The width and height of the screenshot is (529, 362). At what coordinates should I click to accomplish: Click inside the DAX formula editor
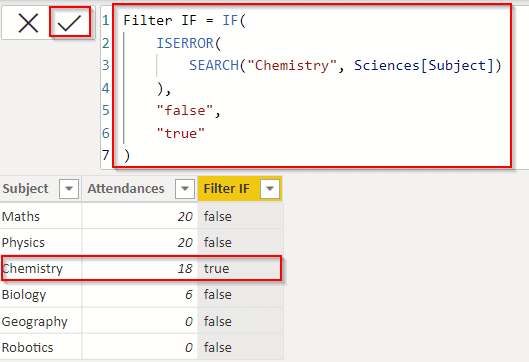pyautogui.click(x=312, y=86)
